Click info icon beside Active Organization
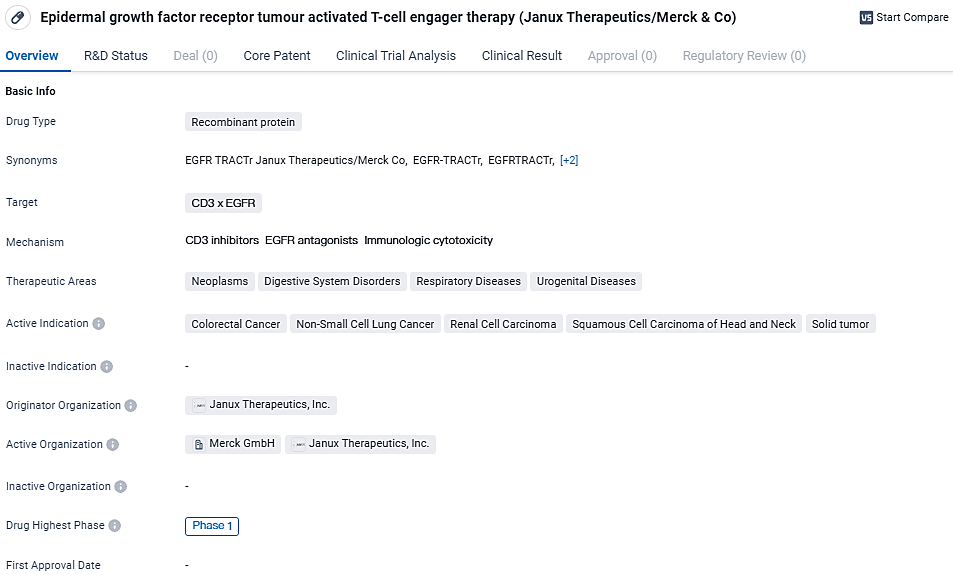 [113, 445]
